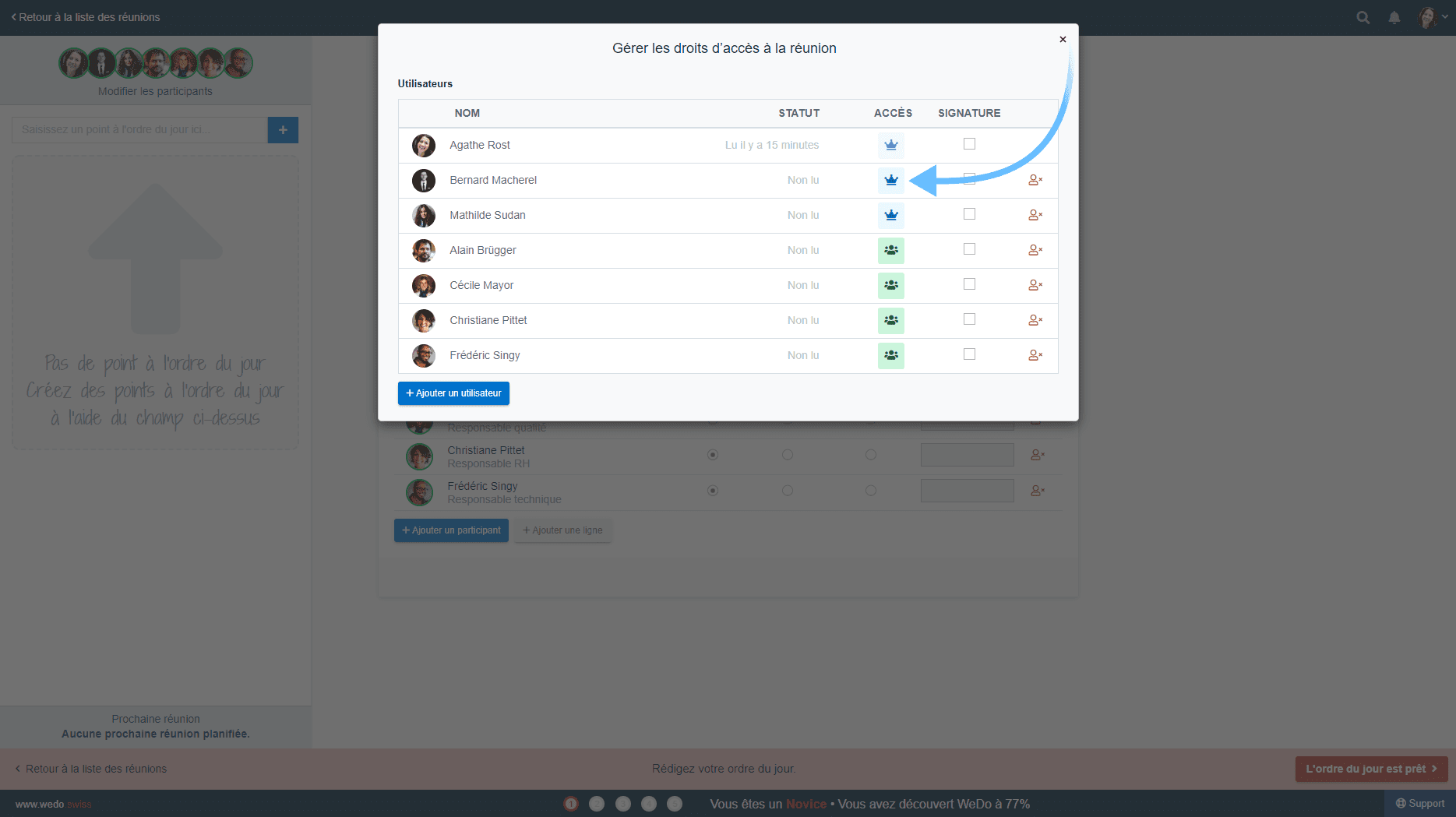Sort the user list by NOM column header
The height and width of the screenshot is (817, 1456).
pyautogui.click(x=467, y=114)
